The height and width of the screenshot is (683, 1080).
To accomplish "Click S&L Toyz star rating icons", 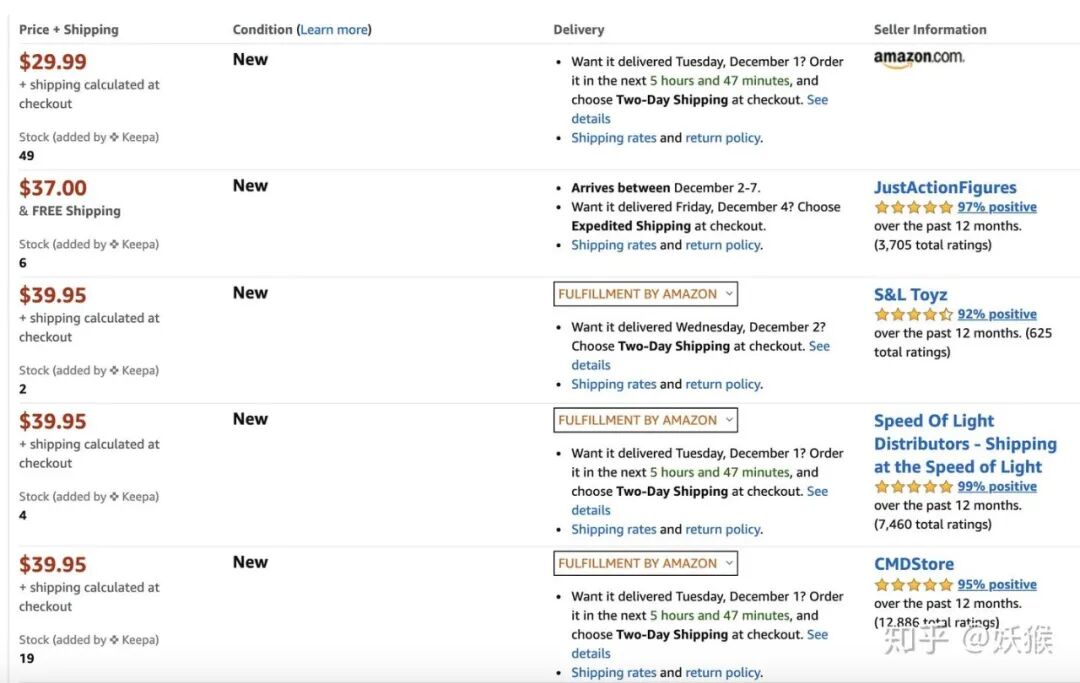I will pos(913,315).
